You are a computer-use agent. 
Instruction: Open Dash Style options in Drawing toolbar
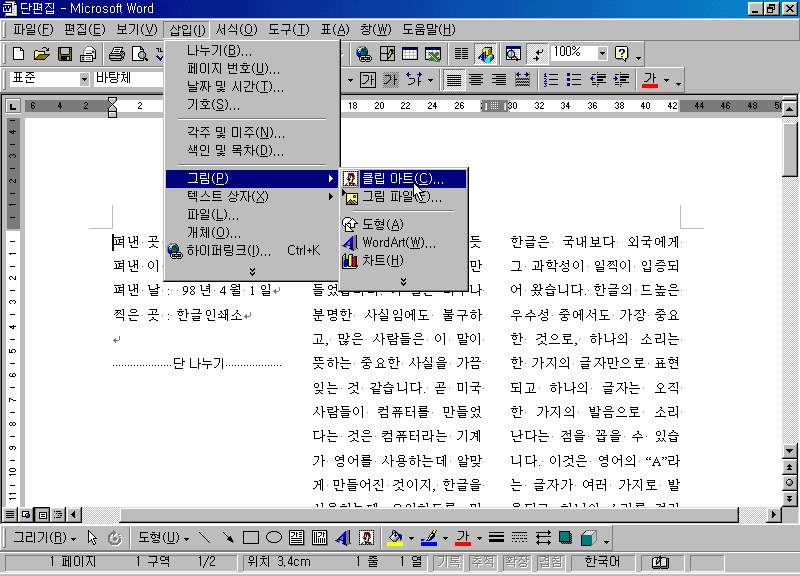519,537
